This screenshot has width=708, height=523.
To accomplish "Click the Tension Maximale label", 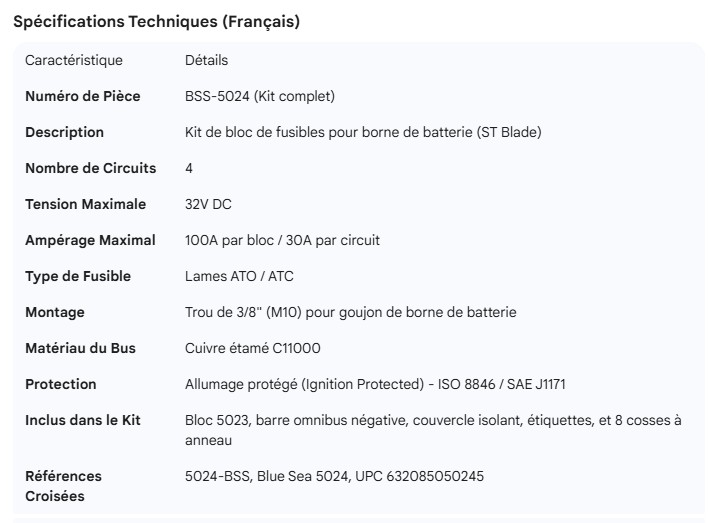I will [85, 204].
